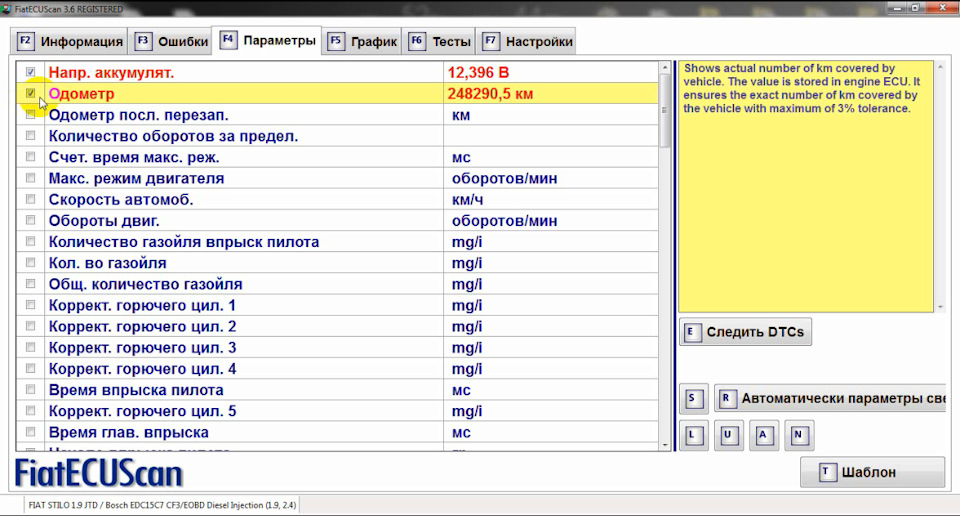960x516 pixels.
Task: Click parameter list scroll down arrow
Action: pyautogui.click(x=665, y=446)
